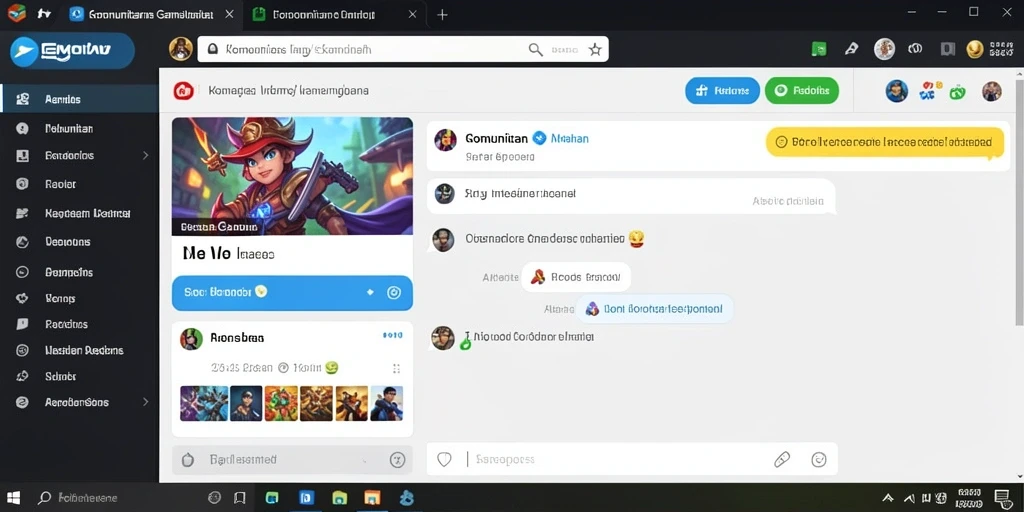Click the Roods Broood reaction chip
1024x512 pixels.
575,277
